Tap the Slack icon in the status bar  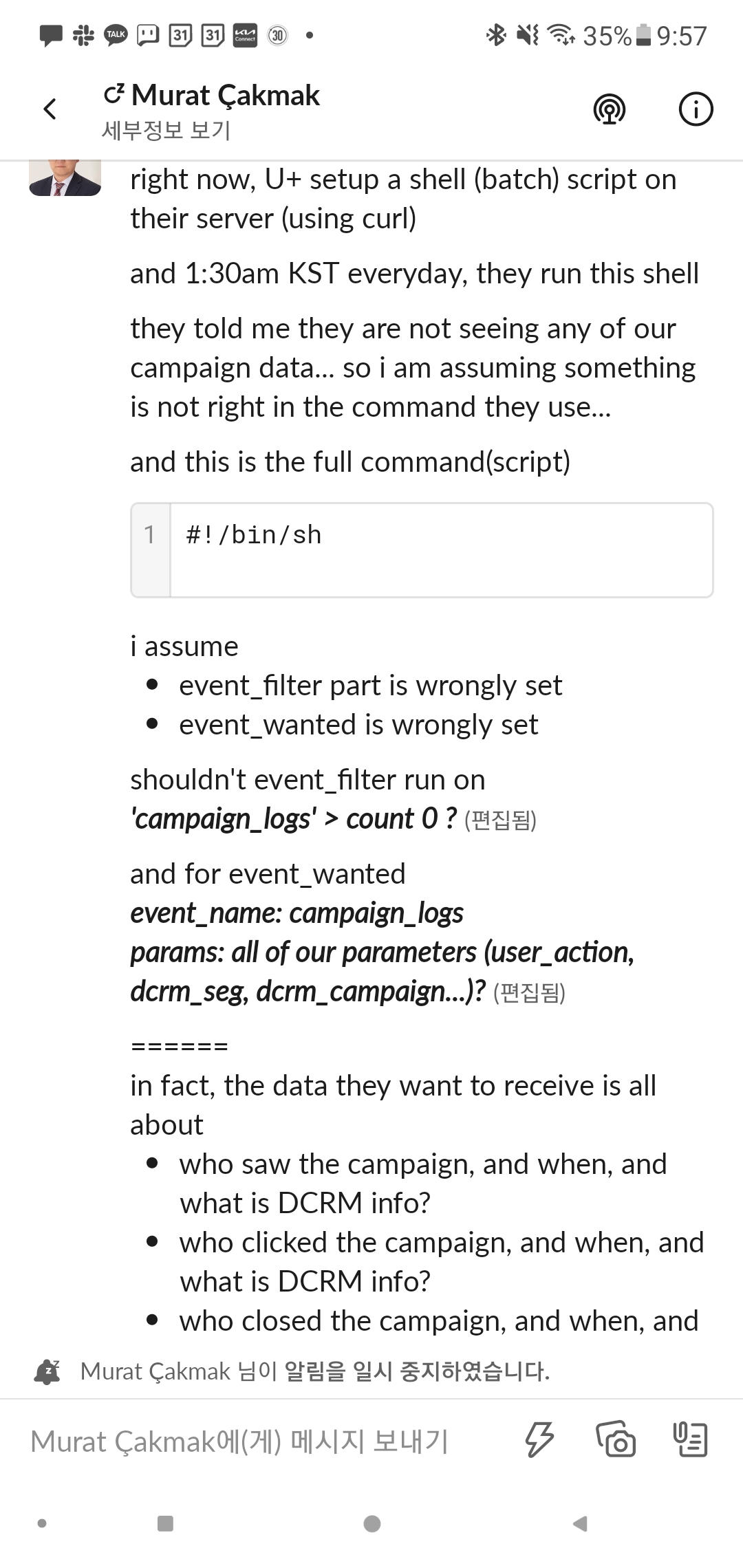point(83,35)
